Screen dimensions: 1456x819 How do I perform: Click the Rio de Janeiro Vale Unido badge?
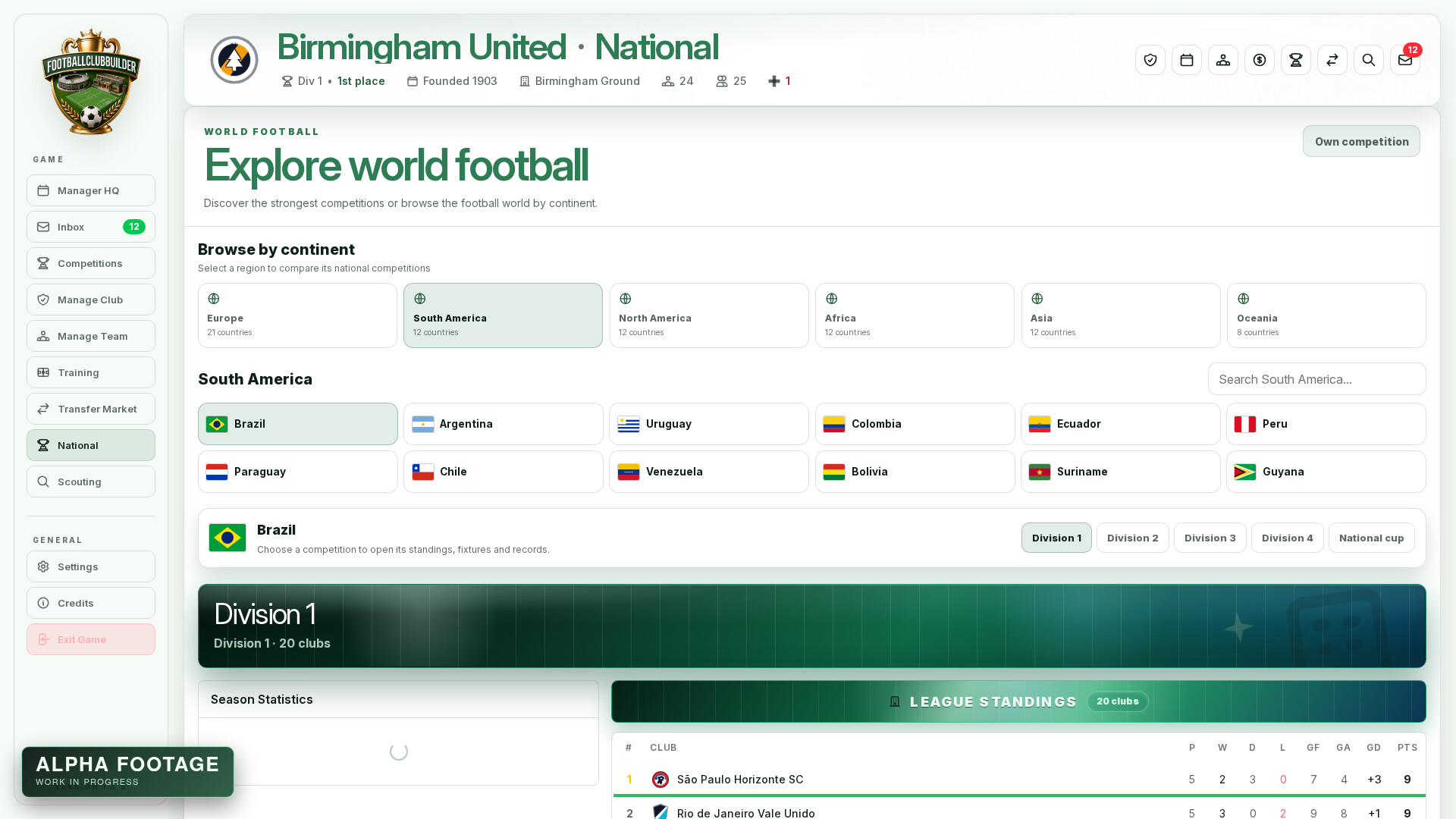(x=661, y=812)
